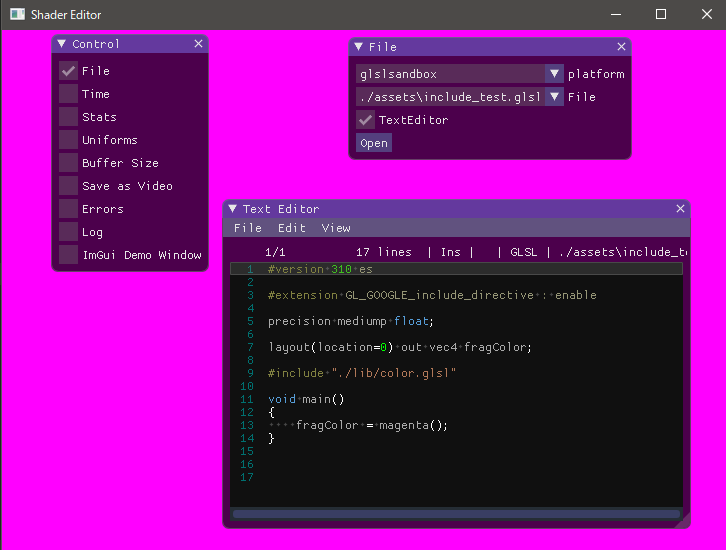Click the Open button

point(374,143)
